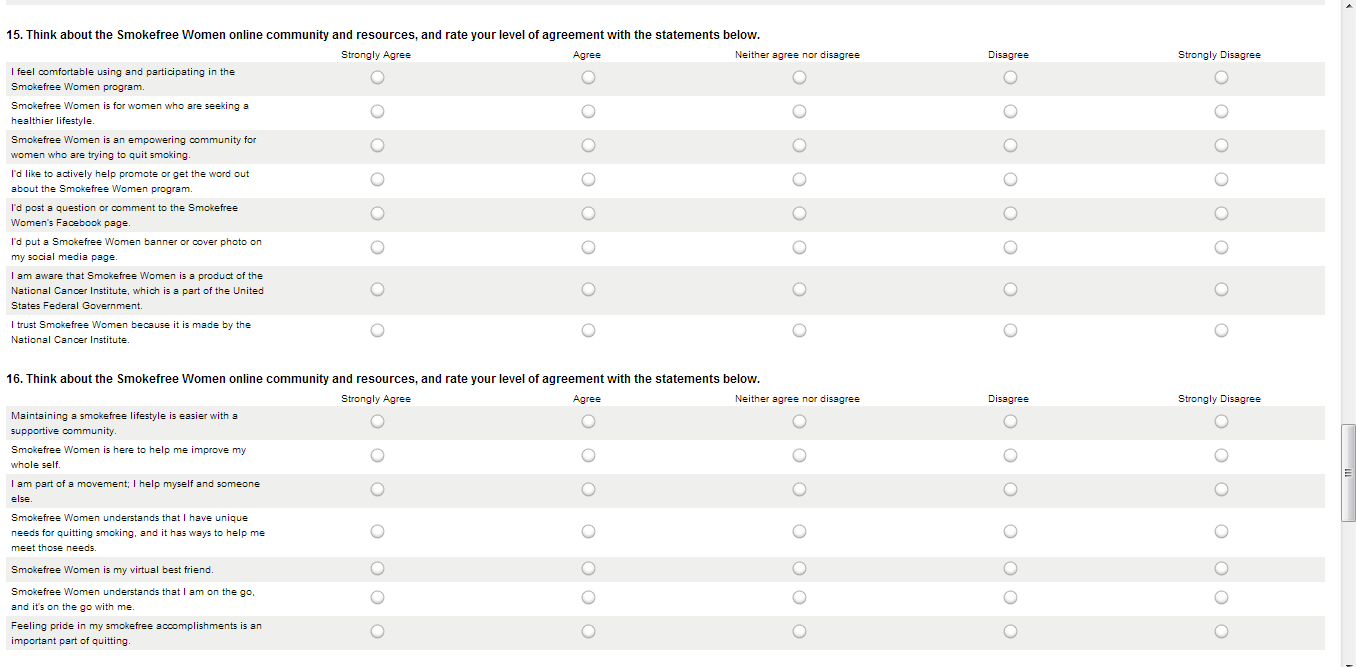Mark Agree for seeking a healthier lifestyle

click(x=588, y=112)
